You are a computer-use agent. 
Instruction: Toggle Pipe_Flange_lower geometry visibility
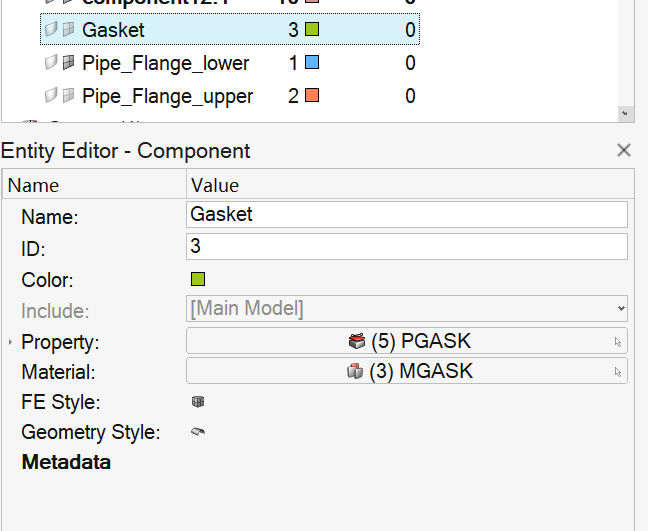point(51,63)
